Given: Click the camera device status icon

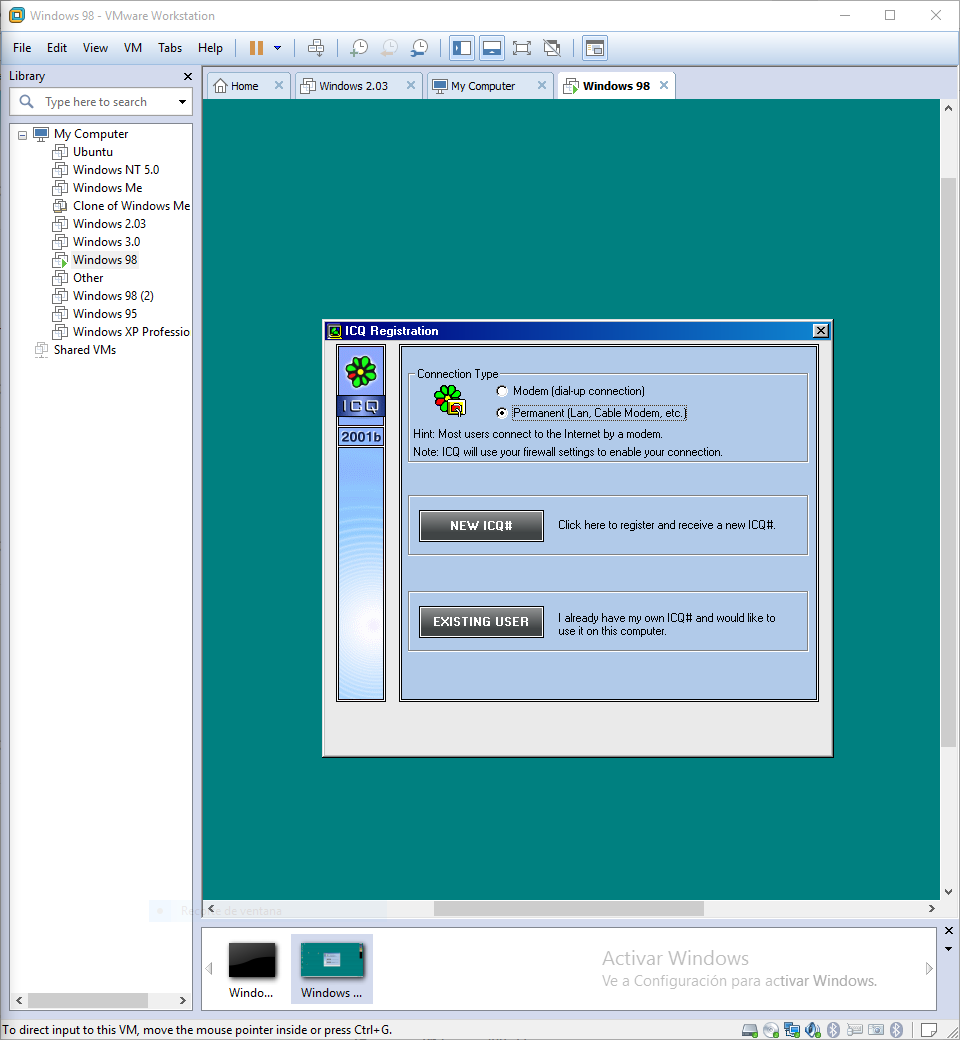Looking at the screenshot, I should [876, 1030].
